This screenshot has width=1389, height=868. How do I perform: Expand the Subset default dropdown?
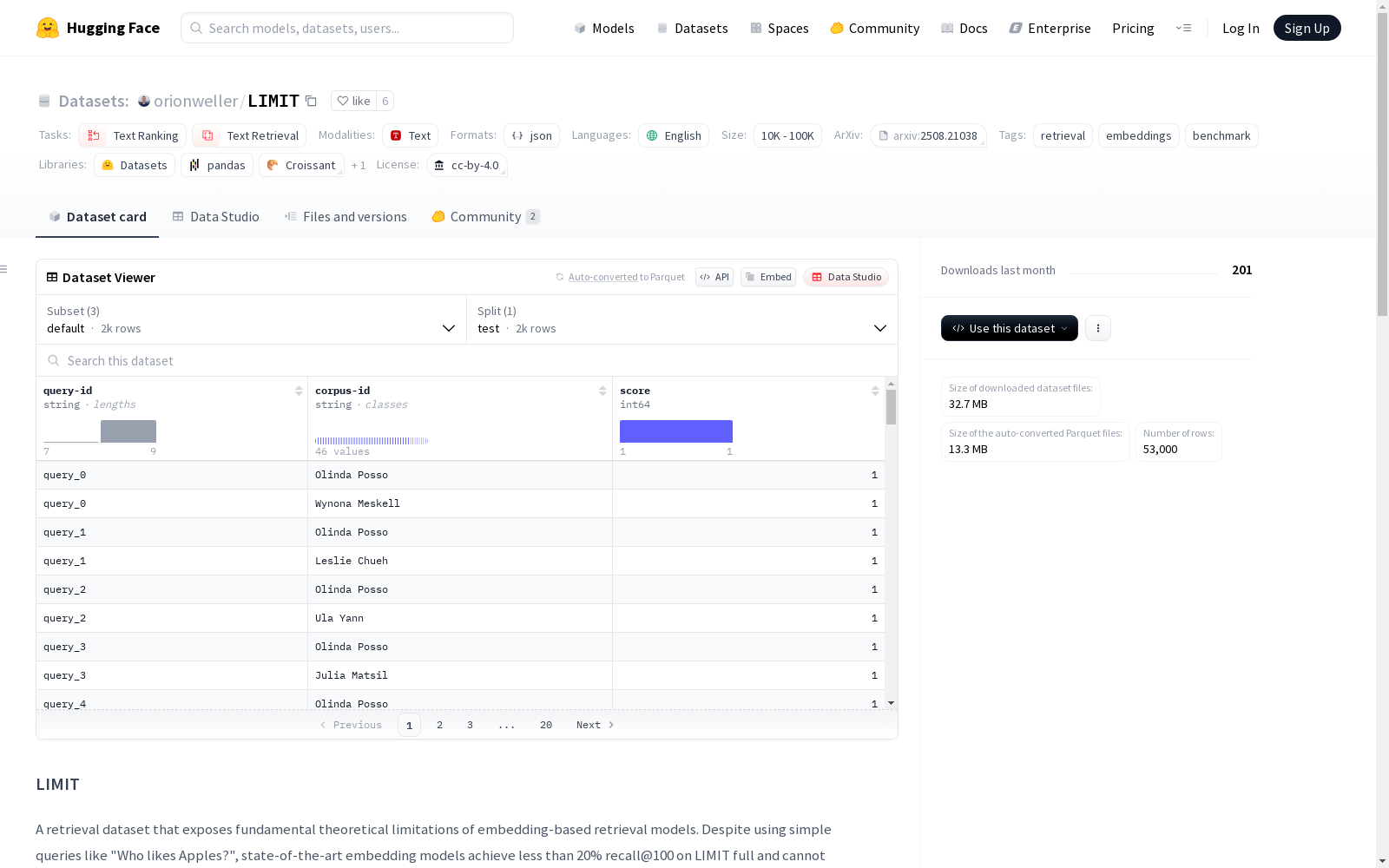pos(251,319)
